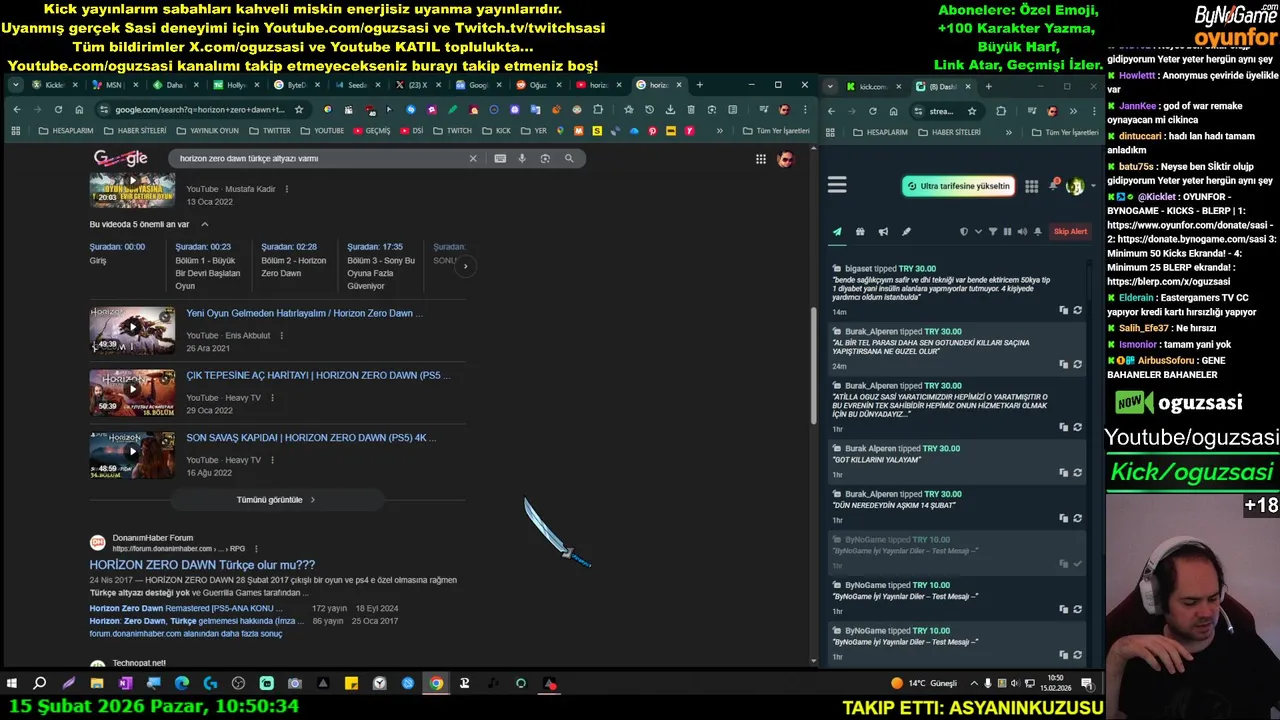
Task: Open tab search dropdown in Google window
Action: point(15,85)
